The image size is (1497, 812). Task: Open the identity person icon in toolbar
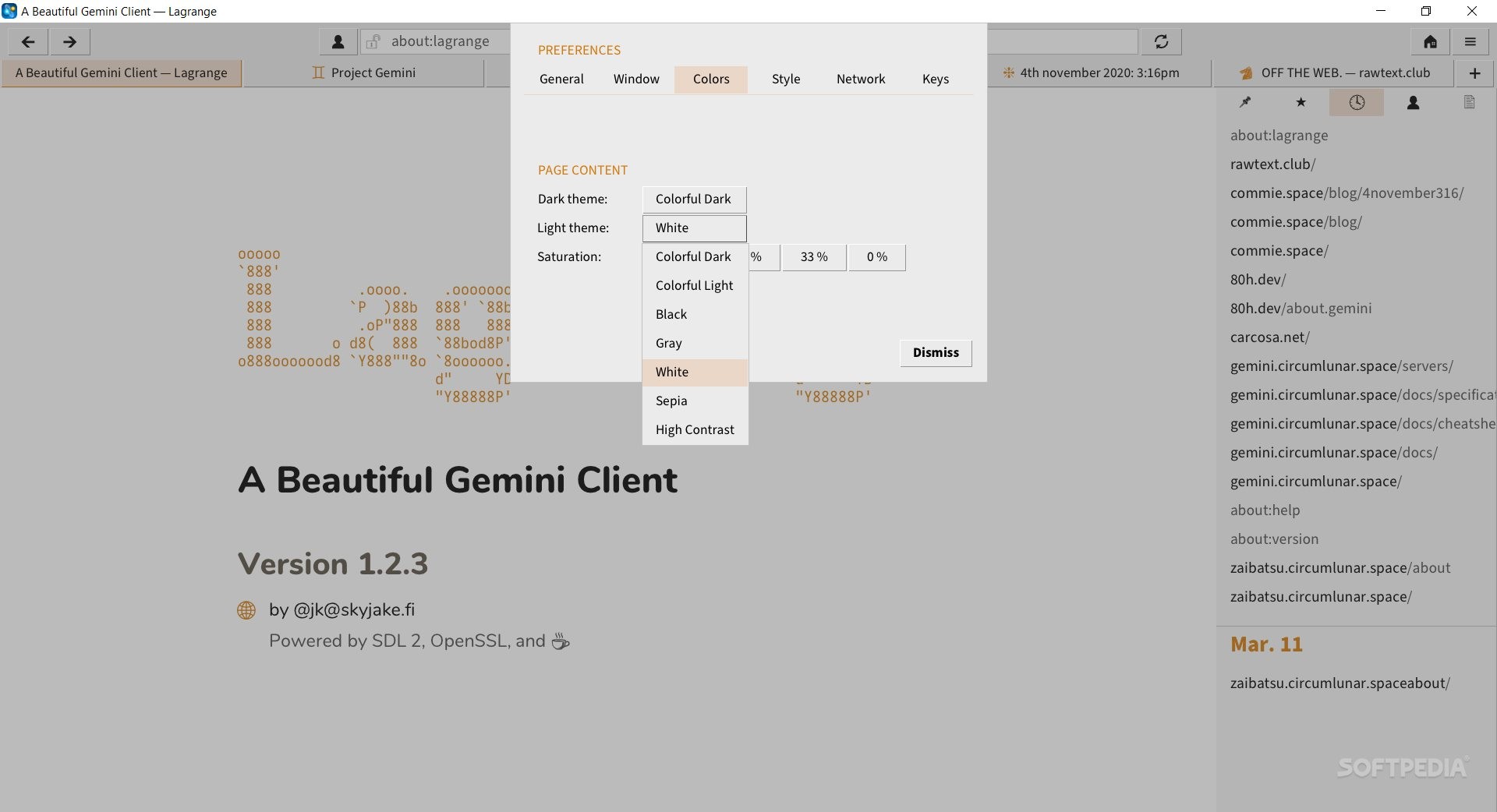coord(338,42)
